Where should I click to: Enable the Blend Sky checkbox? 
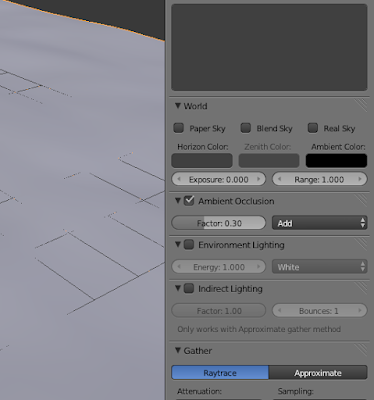tap(246, 128)
